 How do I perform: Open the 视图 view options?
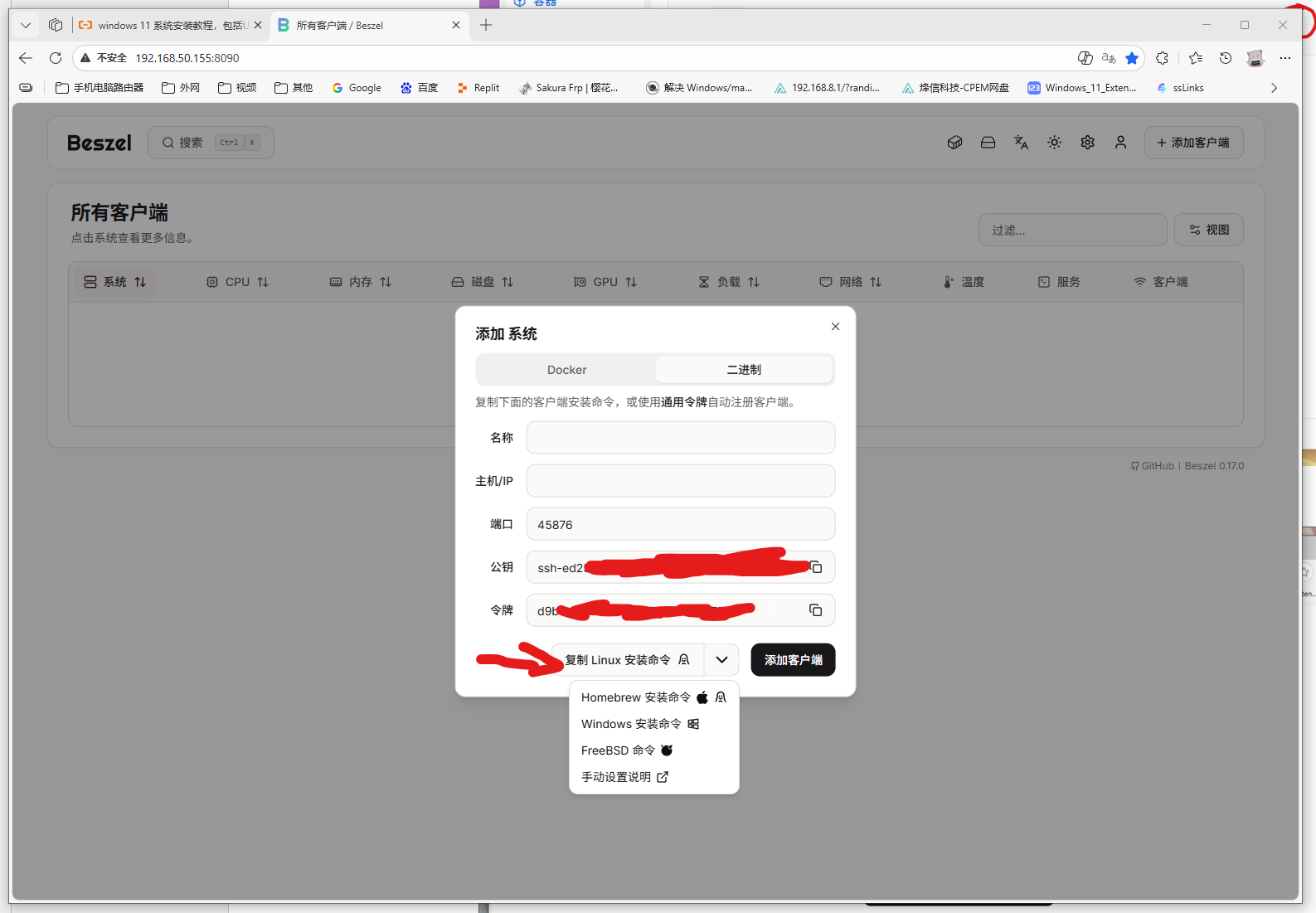pos(1208,230)
